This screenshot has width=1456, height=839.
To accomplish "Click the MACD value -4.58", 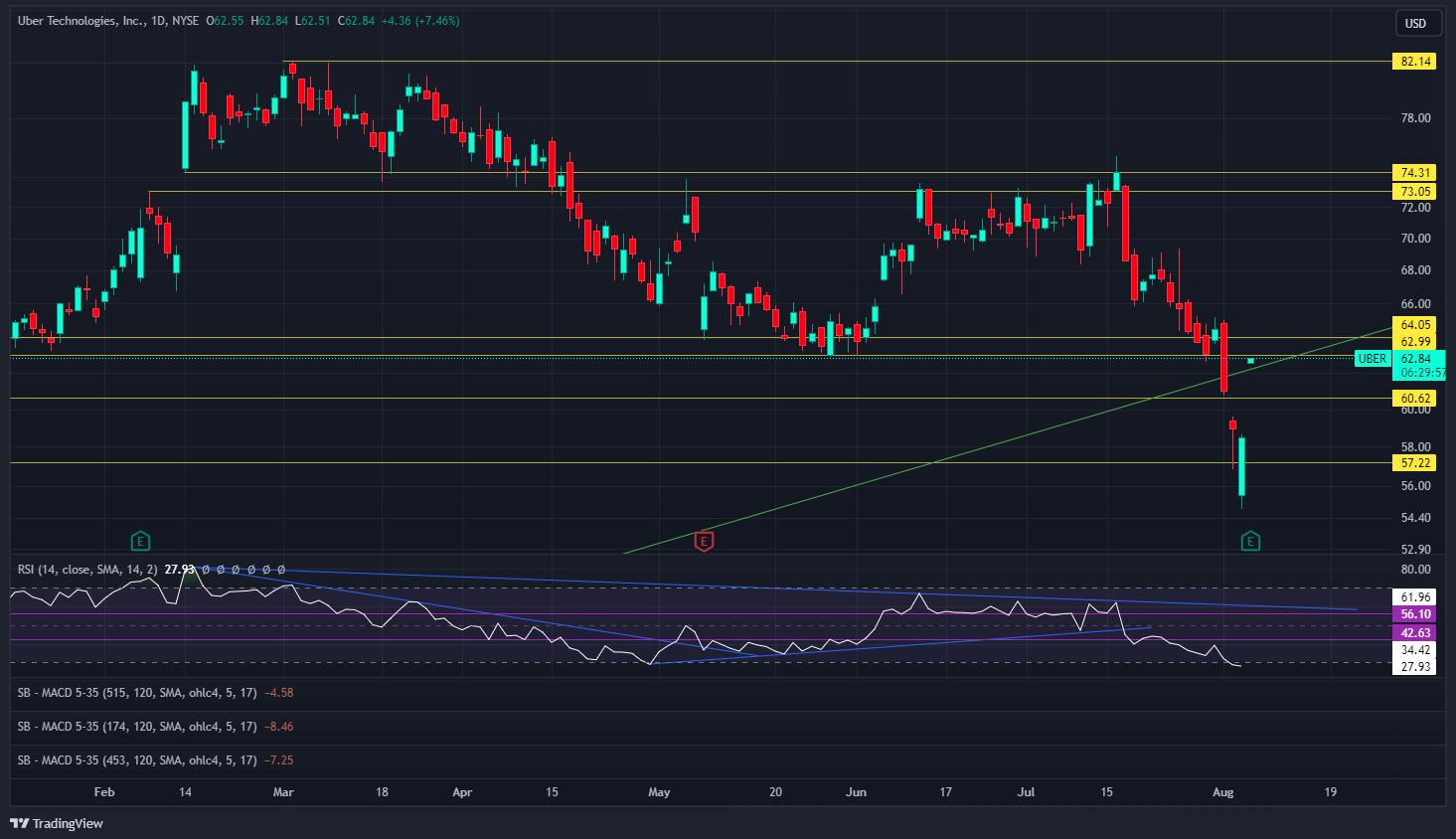I will pyautogui.click(x=278, y=693).
